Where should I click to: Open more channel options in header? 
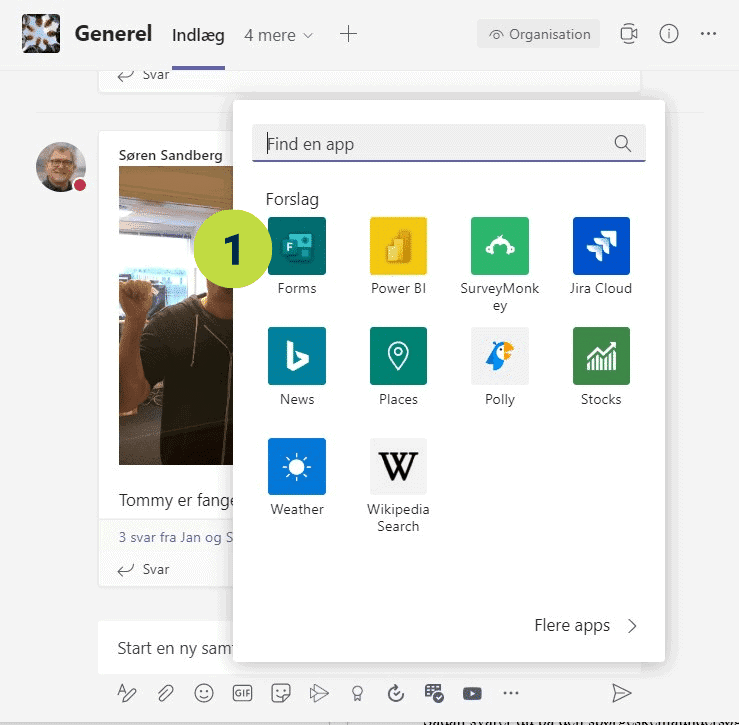click(708, 34)
